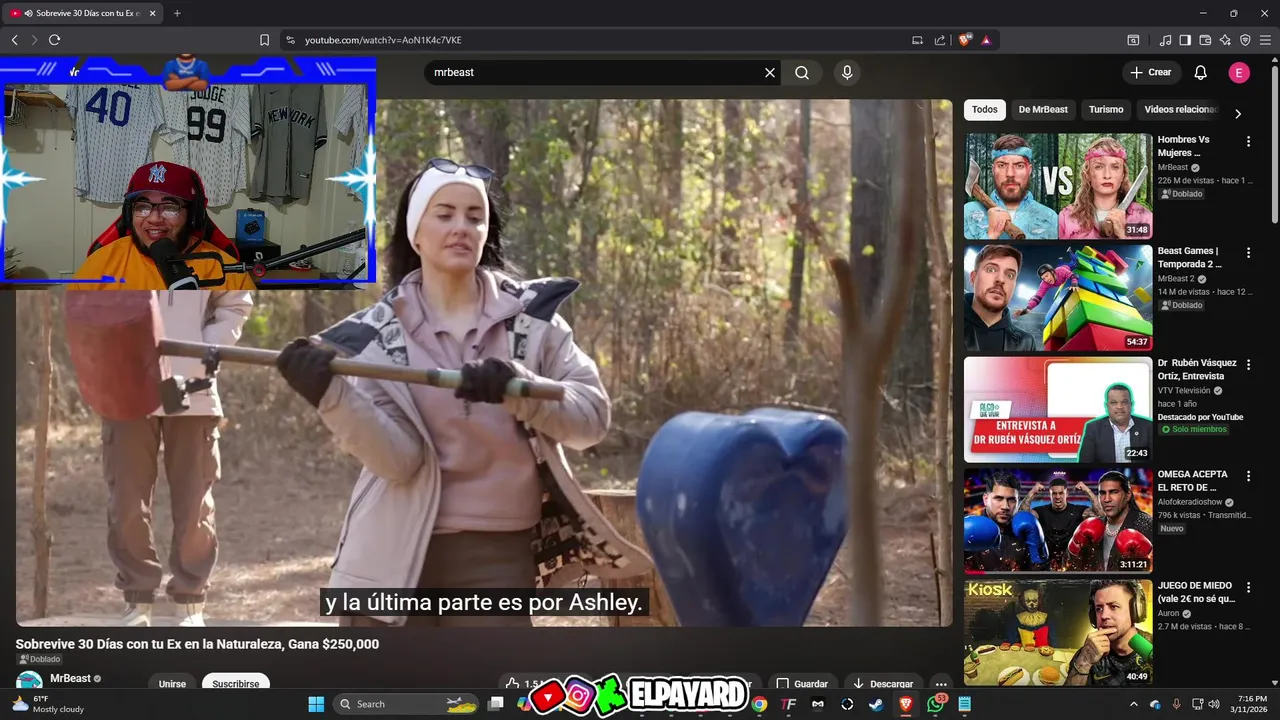The height and width of the screenshot is (720, 1280).
Task: Open options menu for Beast Games Temporada 2
Action: coord(1248,253)
